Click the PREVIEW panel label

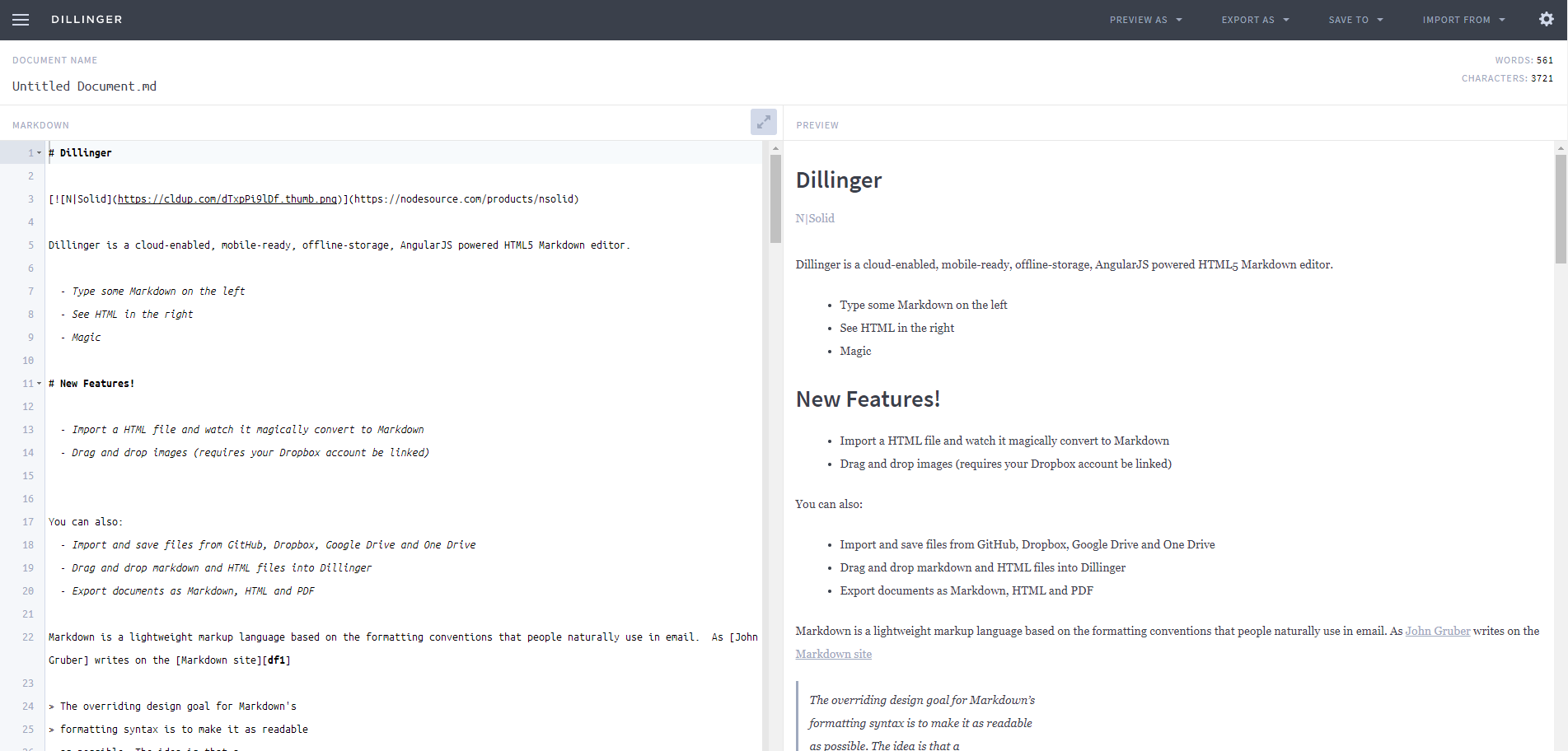[x=817, y=125]
